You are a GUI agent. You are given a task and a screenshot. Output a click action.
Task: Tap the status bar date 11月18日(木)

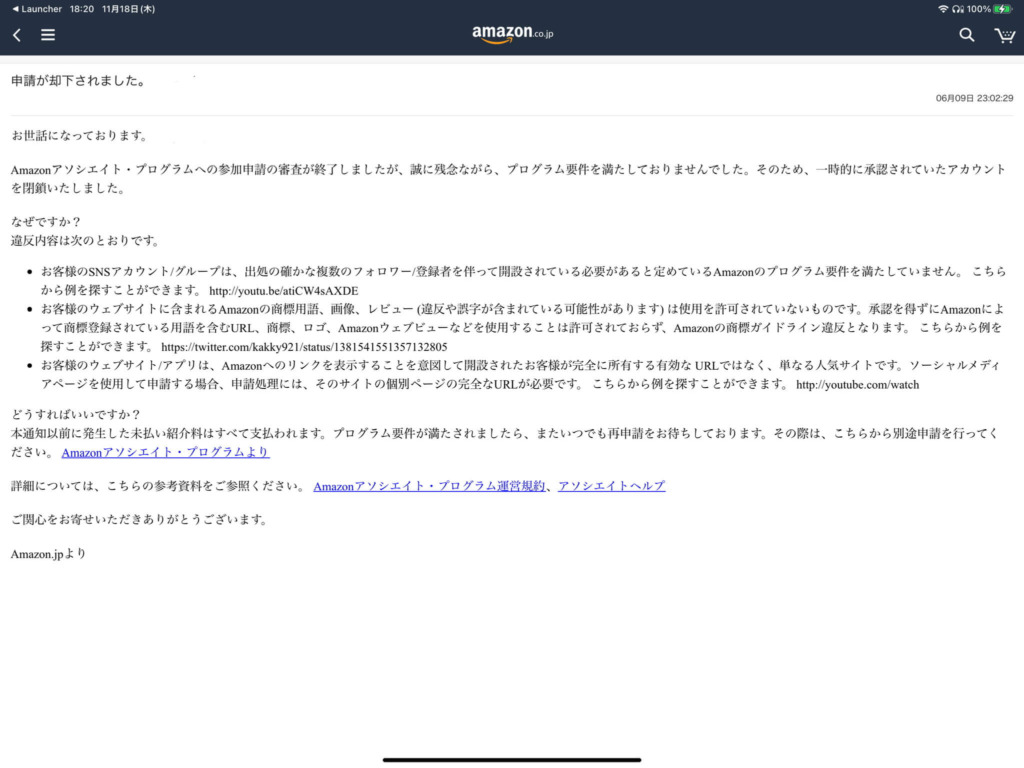coord(129,9)
